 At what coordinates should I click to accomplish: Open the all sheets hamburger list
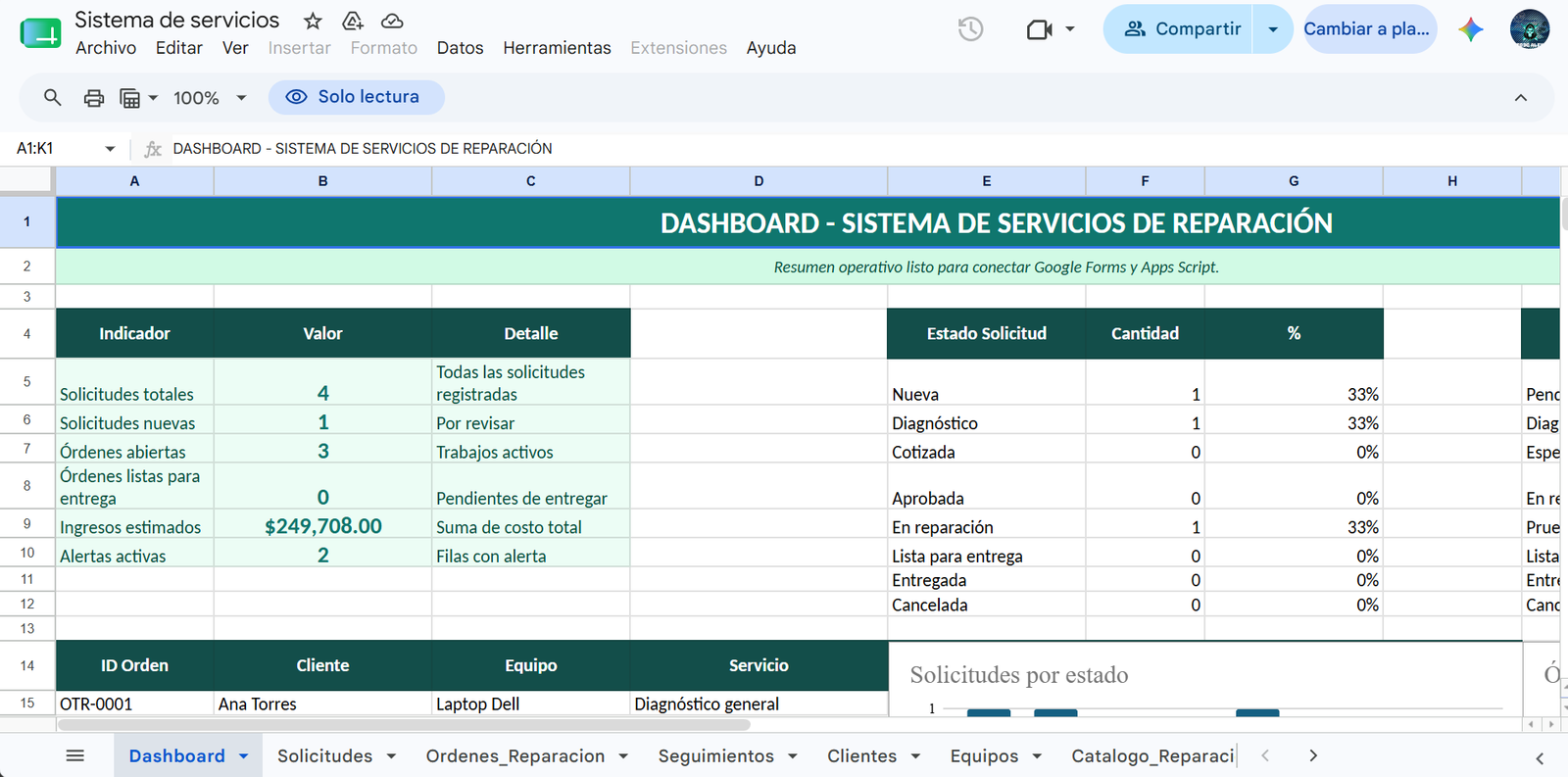(75, 755)
